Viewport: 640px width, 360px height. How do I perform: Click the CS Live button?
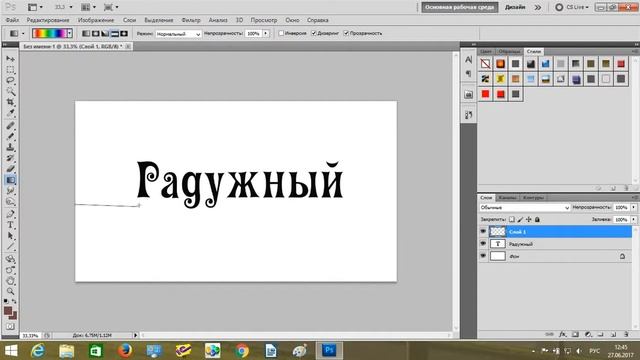[573, 7]
